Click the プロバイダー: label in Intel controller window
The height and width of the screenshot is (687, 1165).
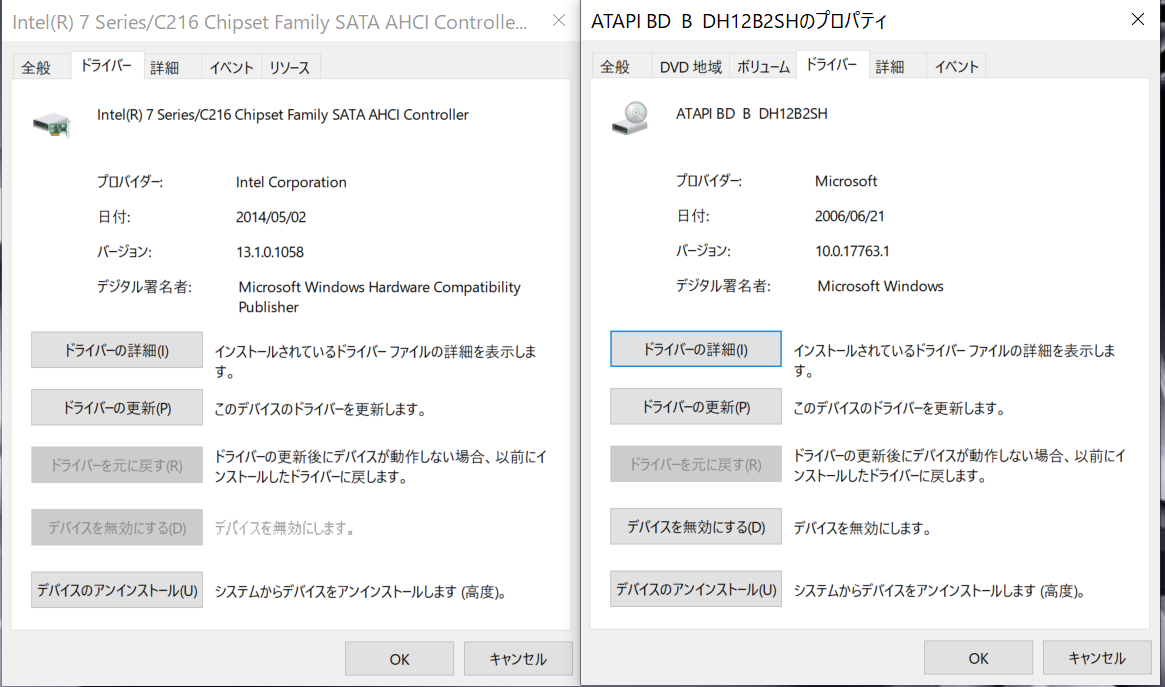point(130,182)
